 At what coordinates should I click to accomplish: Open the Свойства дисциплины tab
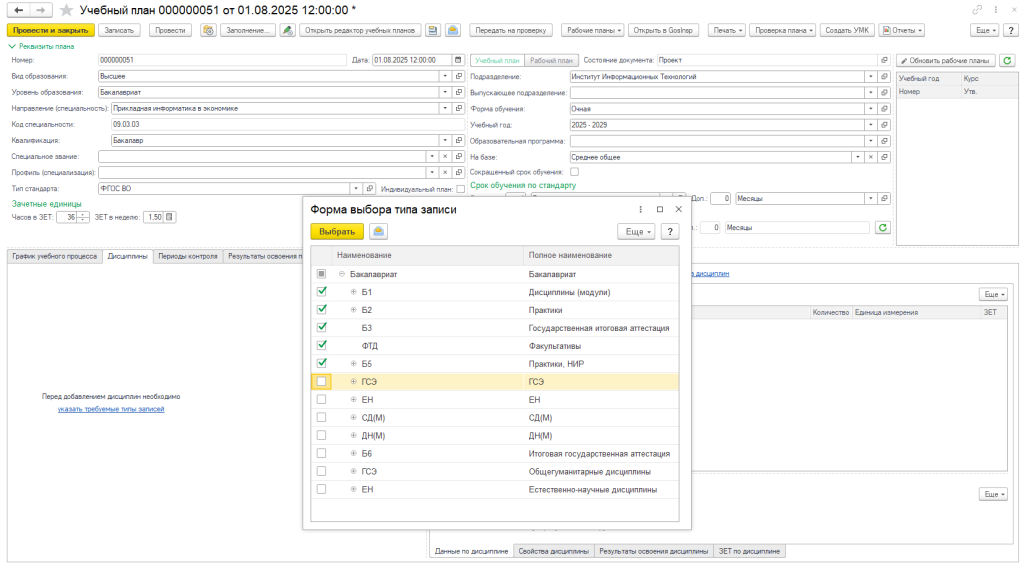pos(554,551)
